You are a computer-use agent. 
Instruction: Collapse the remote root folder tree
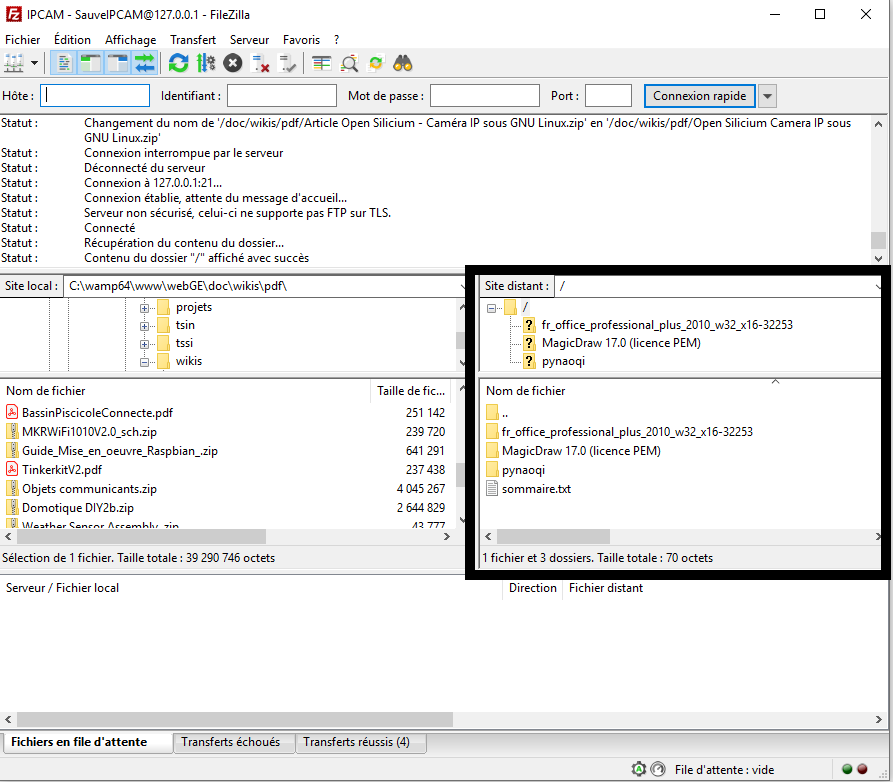[493, 307]
